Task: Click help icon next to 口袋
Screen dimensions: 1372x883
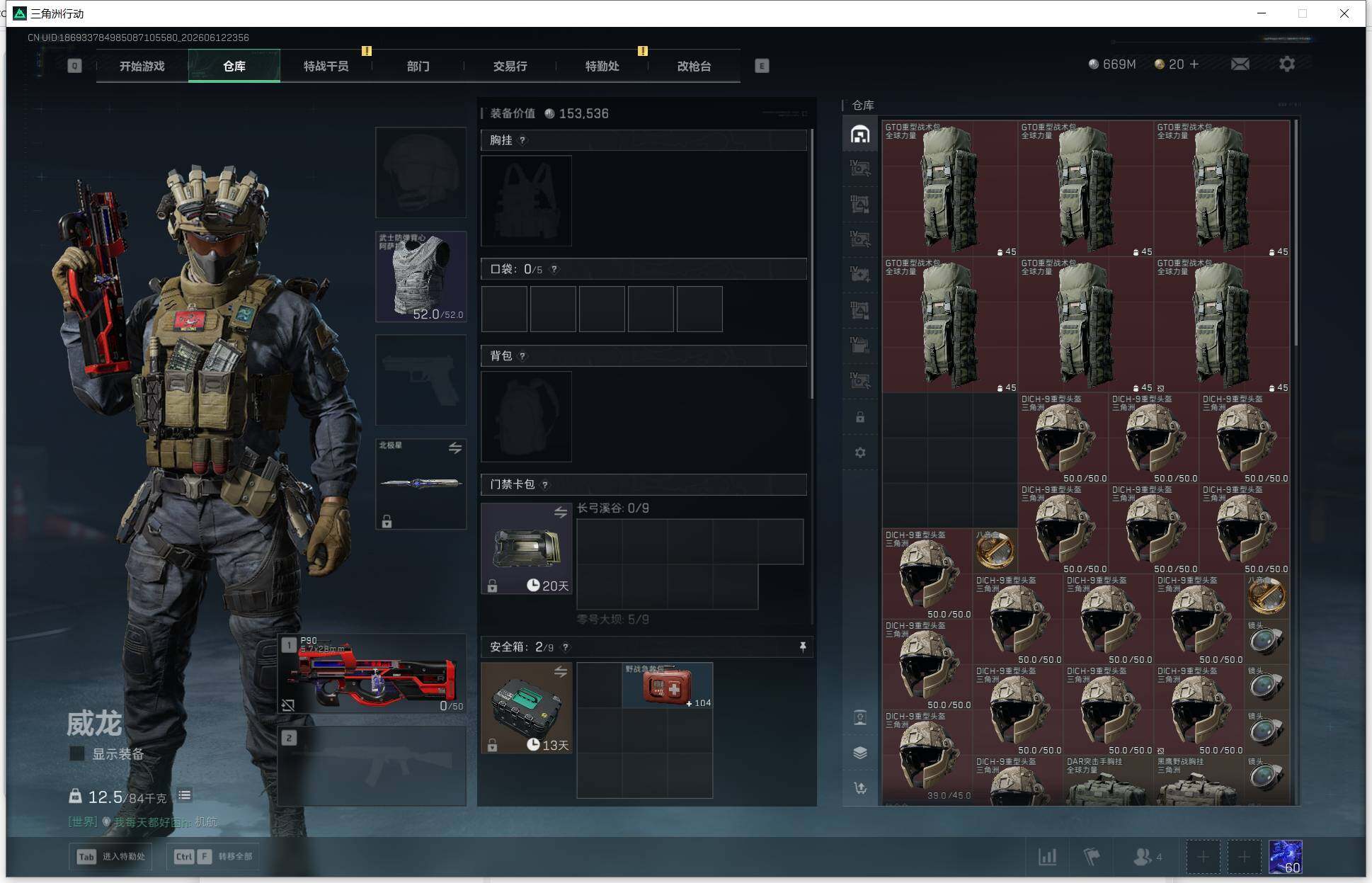Action: tap(554, 269)
